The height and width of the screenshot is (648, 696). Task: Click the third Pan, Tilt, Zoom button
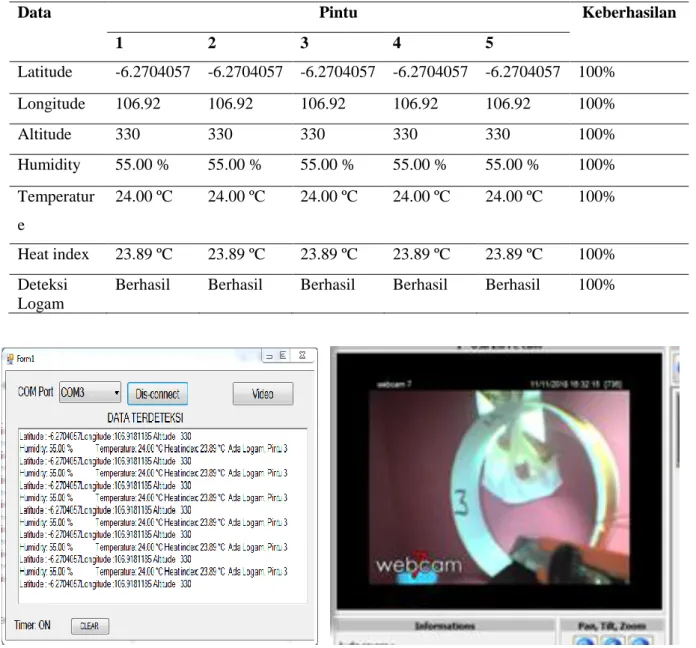640,642
